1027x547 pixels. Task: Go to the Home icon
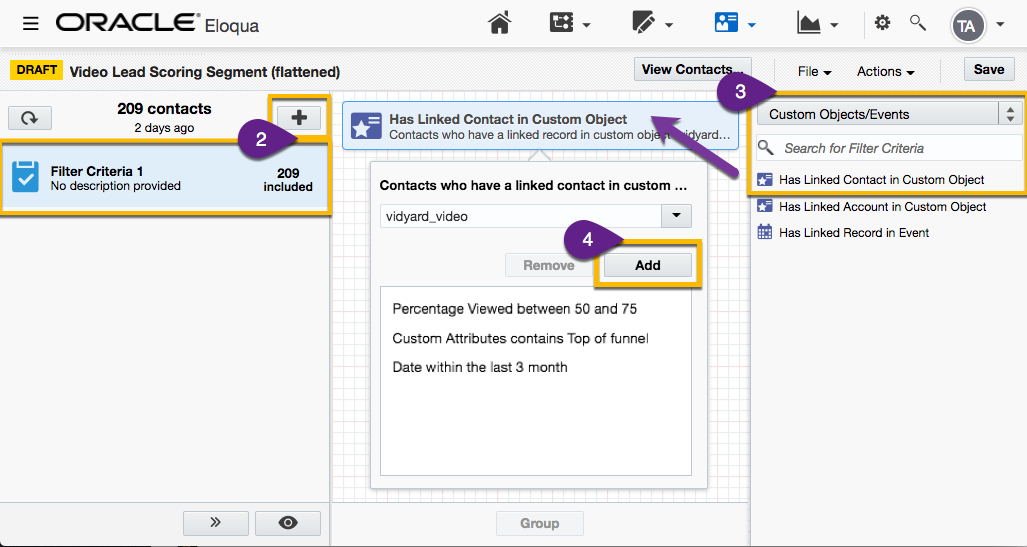click(499, 24)
